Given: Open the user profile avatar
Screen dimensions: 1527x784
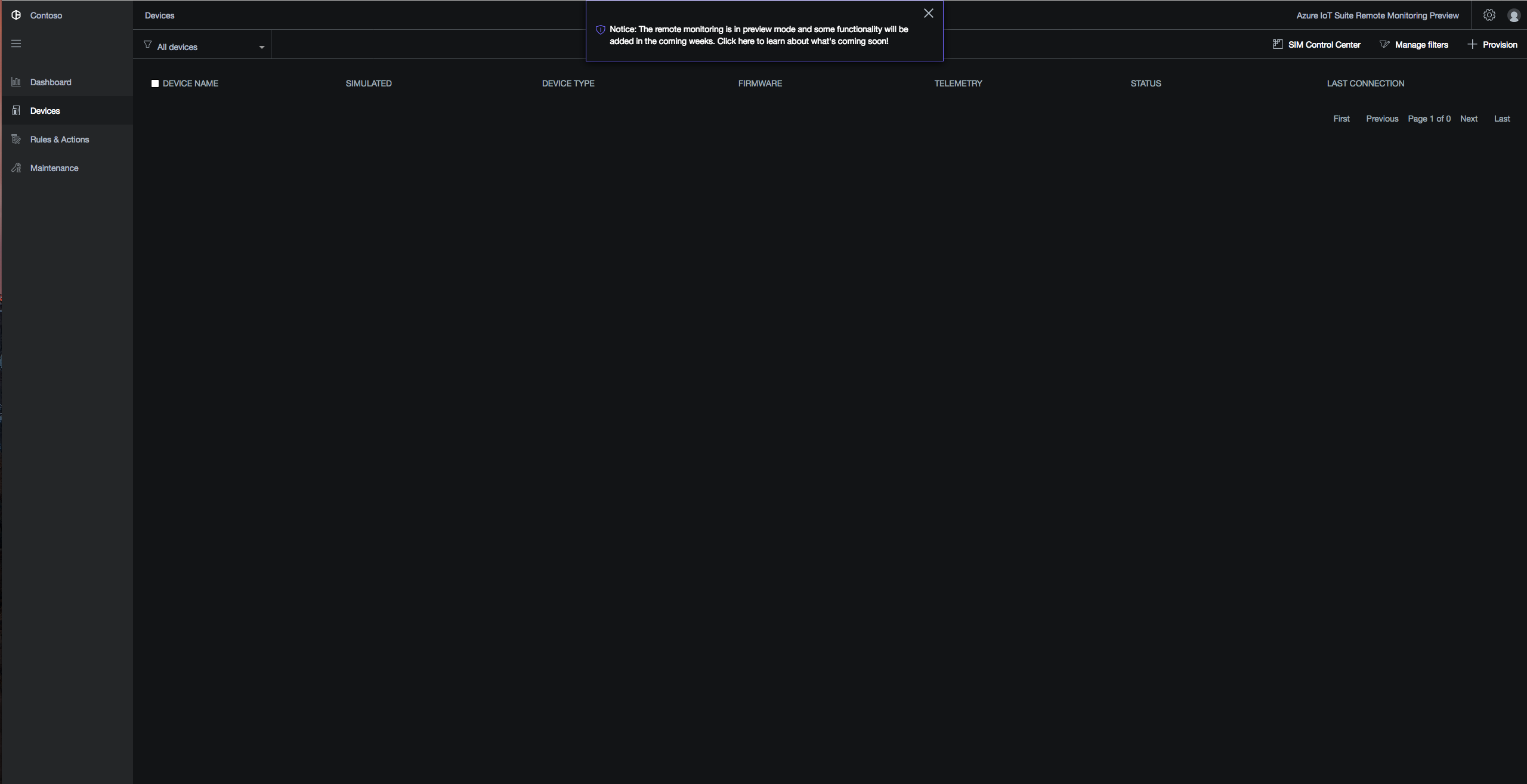Looking at the screenshot, I should pos(1513,15).
